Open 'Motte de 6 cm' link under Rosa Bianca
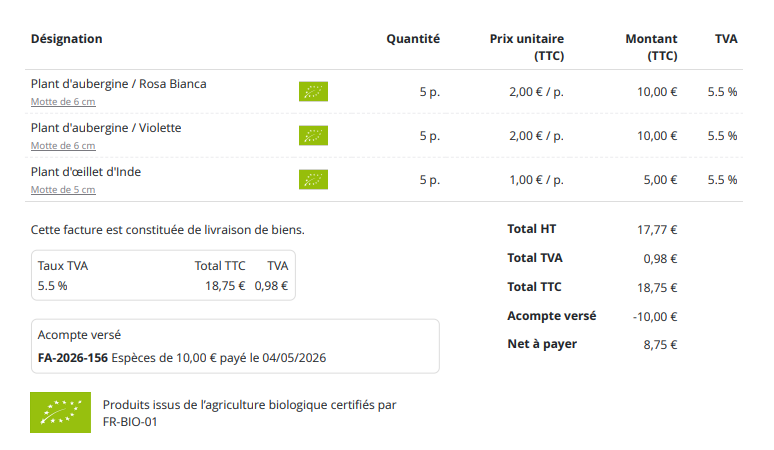Screen dimensions: 774x450 click(63, 102)
